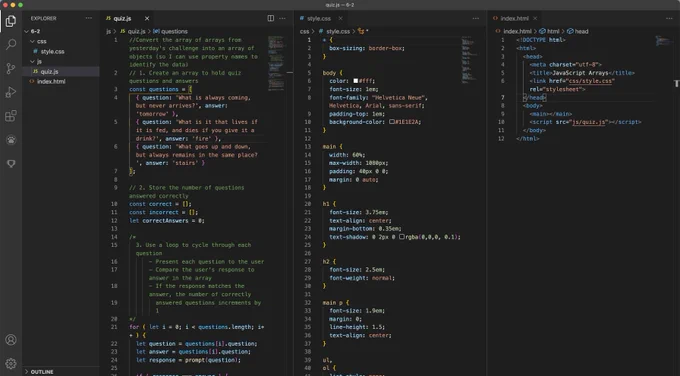Open color picker for rgba text-shadow swatch
The height and width of the screenshot is (376, 680).
(x=402, y=237)
